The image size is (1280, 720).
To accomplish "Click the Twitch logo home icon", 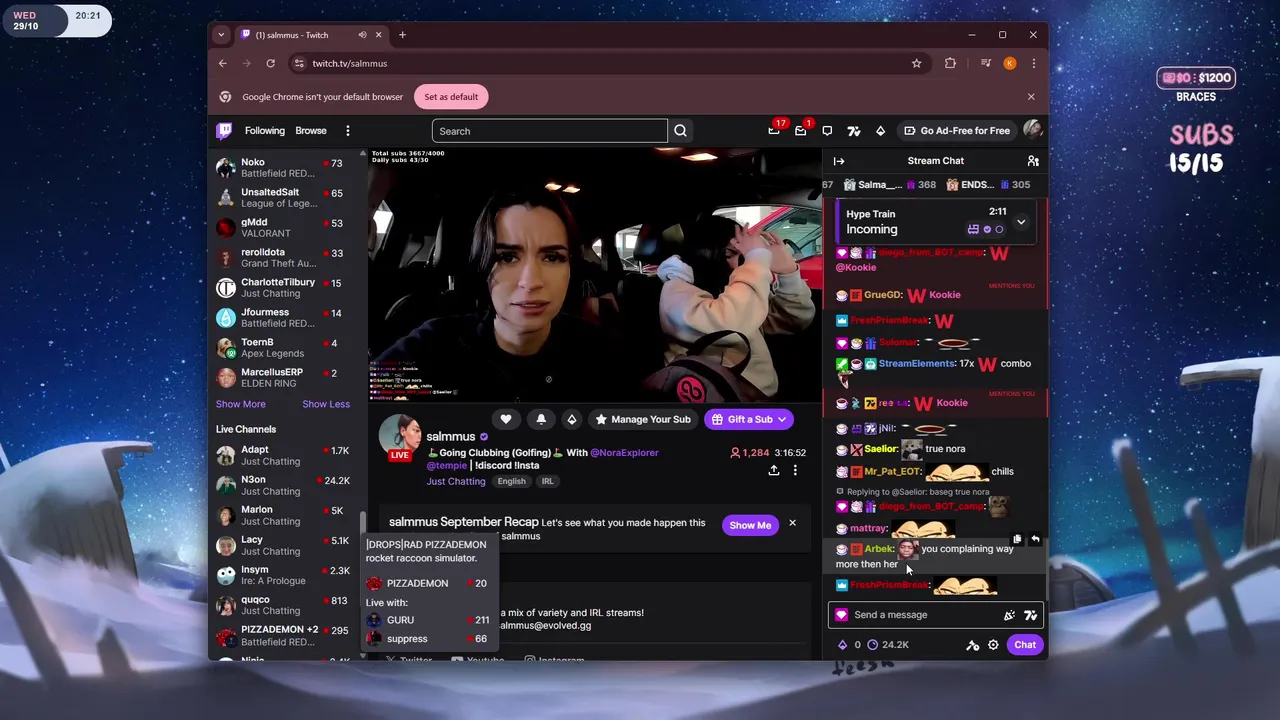I will pyautogui.click(x=225, y=131).
